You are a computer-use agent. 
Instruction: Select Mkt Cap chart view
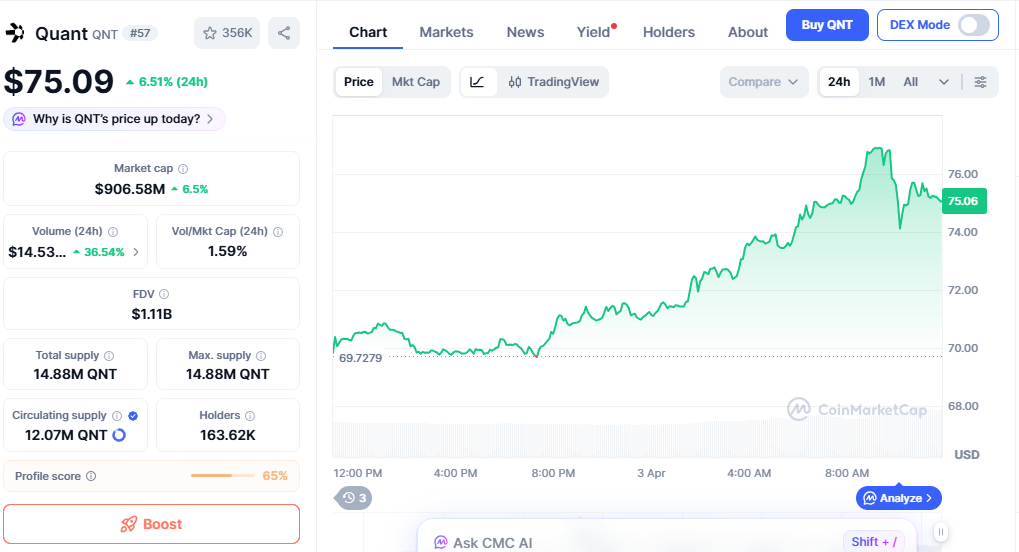coord(416,82)
